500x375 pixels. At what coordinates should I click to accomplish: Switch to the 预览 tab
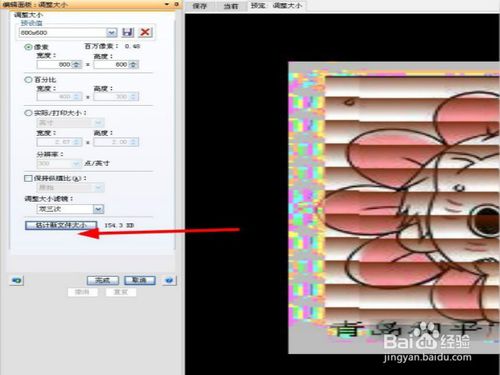258,6
